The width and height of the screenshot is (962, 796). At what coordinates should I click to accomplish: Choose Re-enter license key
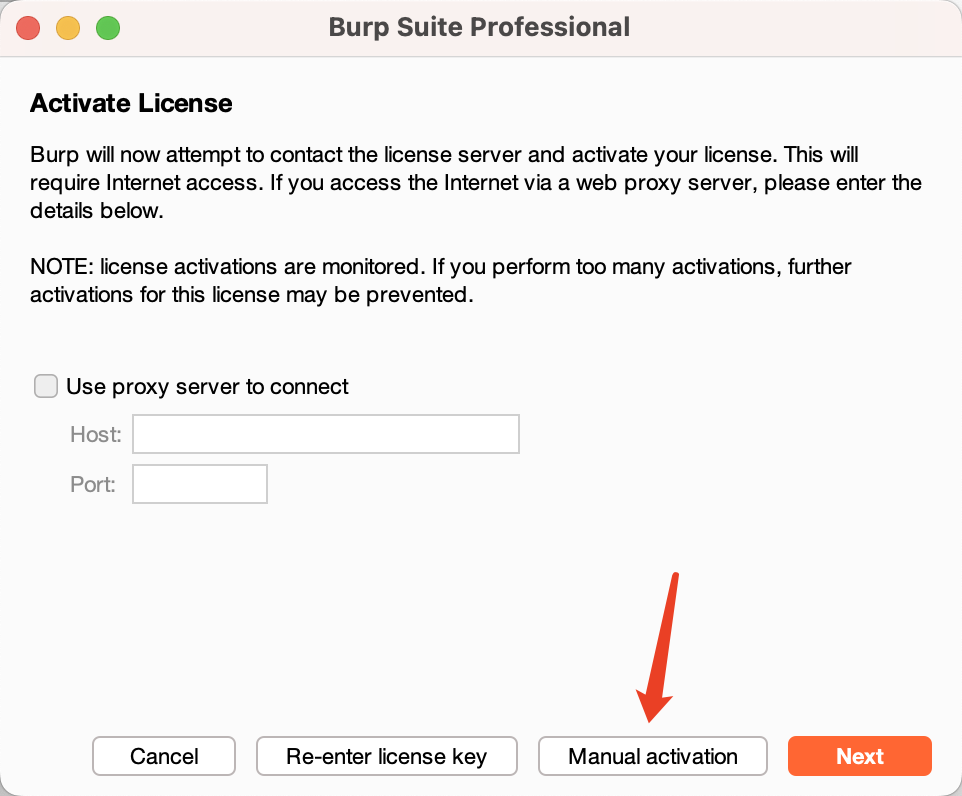tap(387, 756)
